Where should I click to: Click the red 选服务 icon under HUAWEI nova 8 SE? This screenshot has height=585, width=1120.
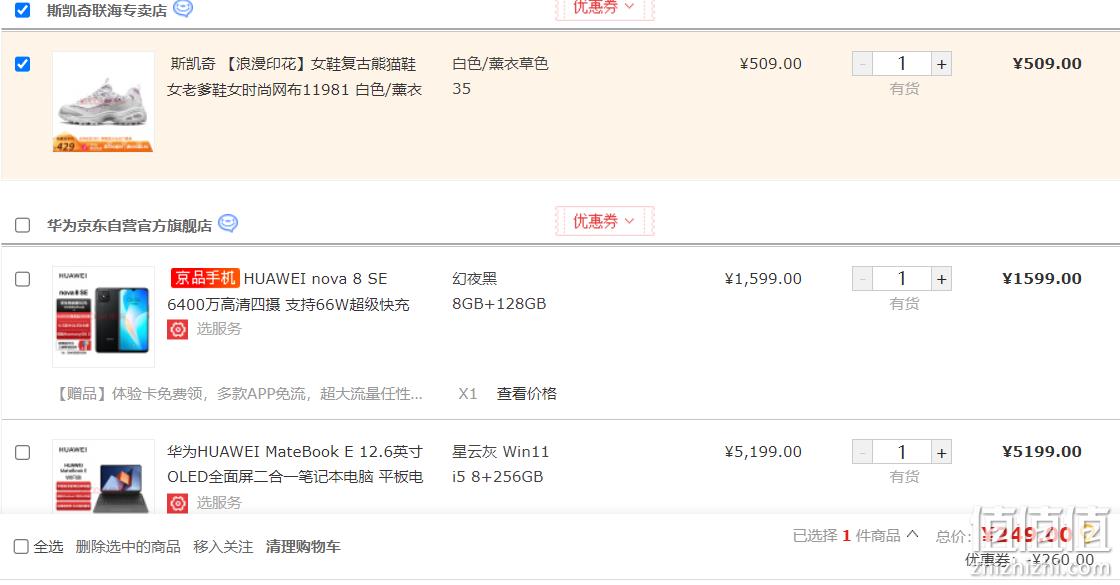pyautogui.click(x=177, y=329)
